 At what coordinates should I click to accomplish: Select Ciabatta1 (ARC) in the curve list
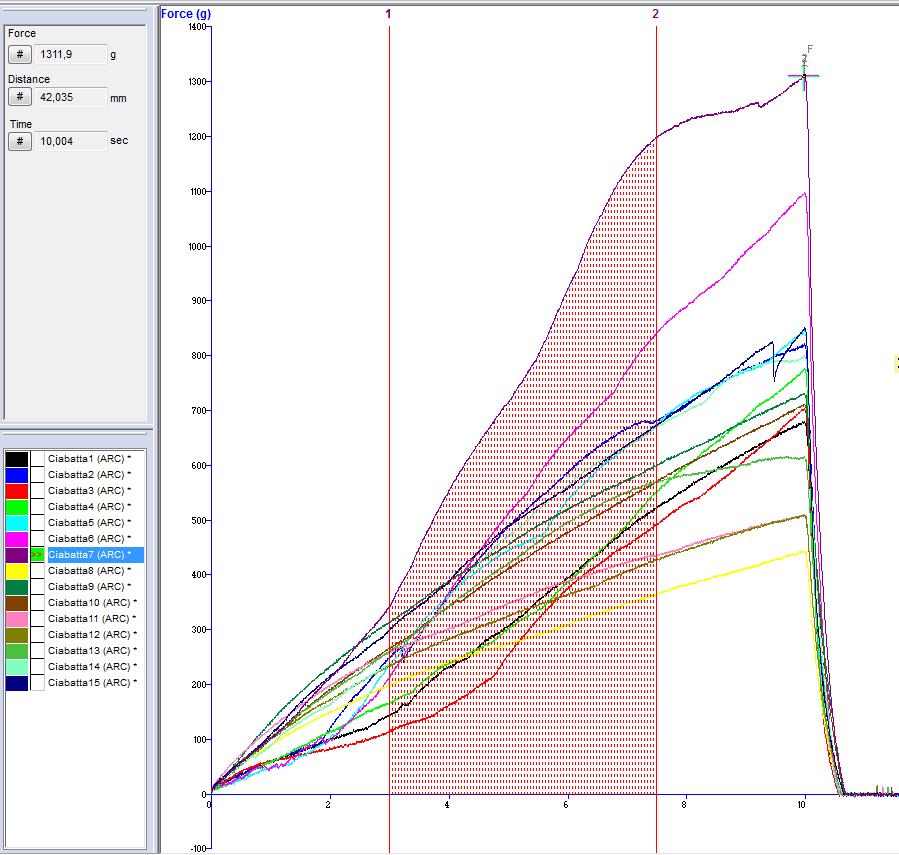[x=89, y=459]
